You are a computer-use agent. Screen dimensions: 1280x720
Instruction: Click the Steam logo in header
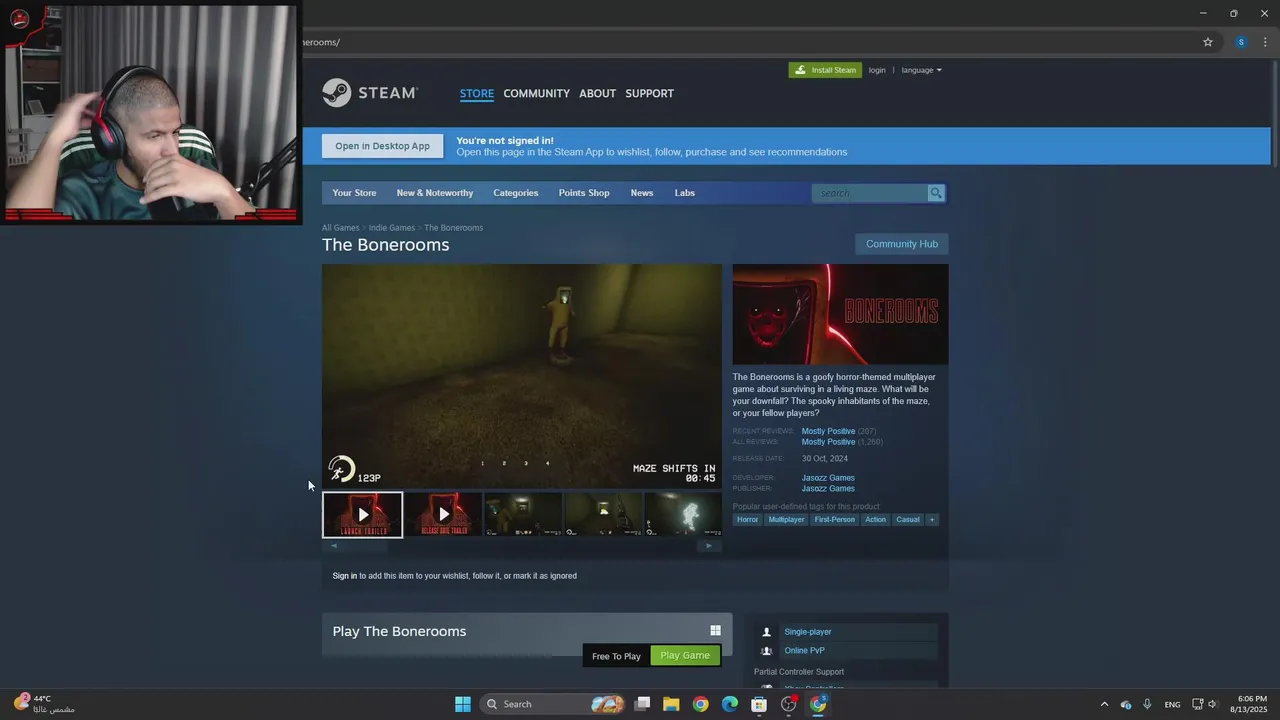pyautogui.click(x=369, y=93)
